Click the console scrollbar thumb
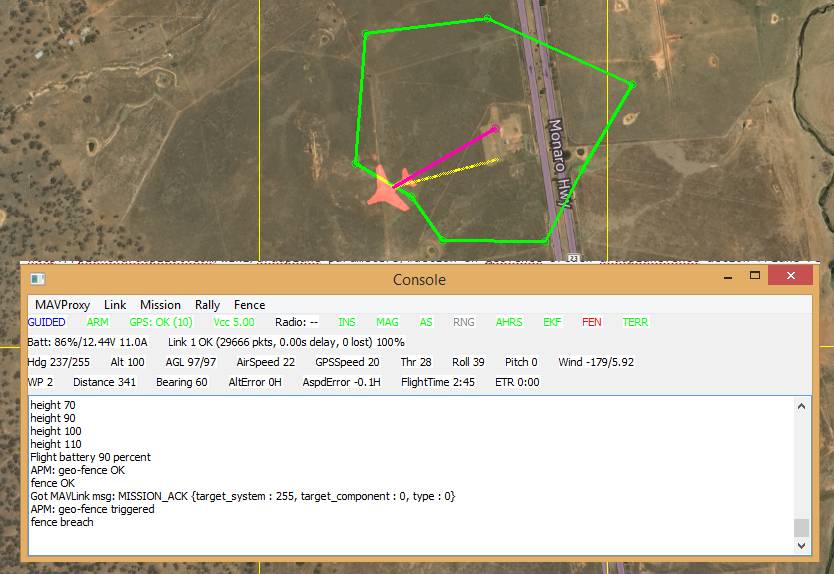Image resolution: width=834 pixels, height=574 pixels. click(800, 528)
